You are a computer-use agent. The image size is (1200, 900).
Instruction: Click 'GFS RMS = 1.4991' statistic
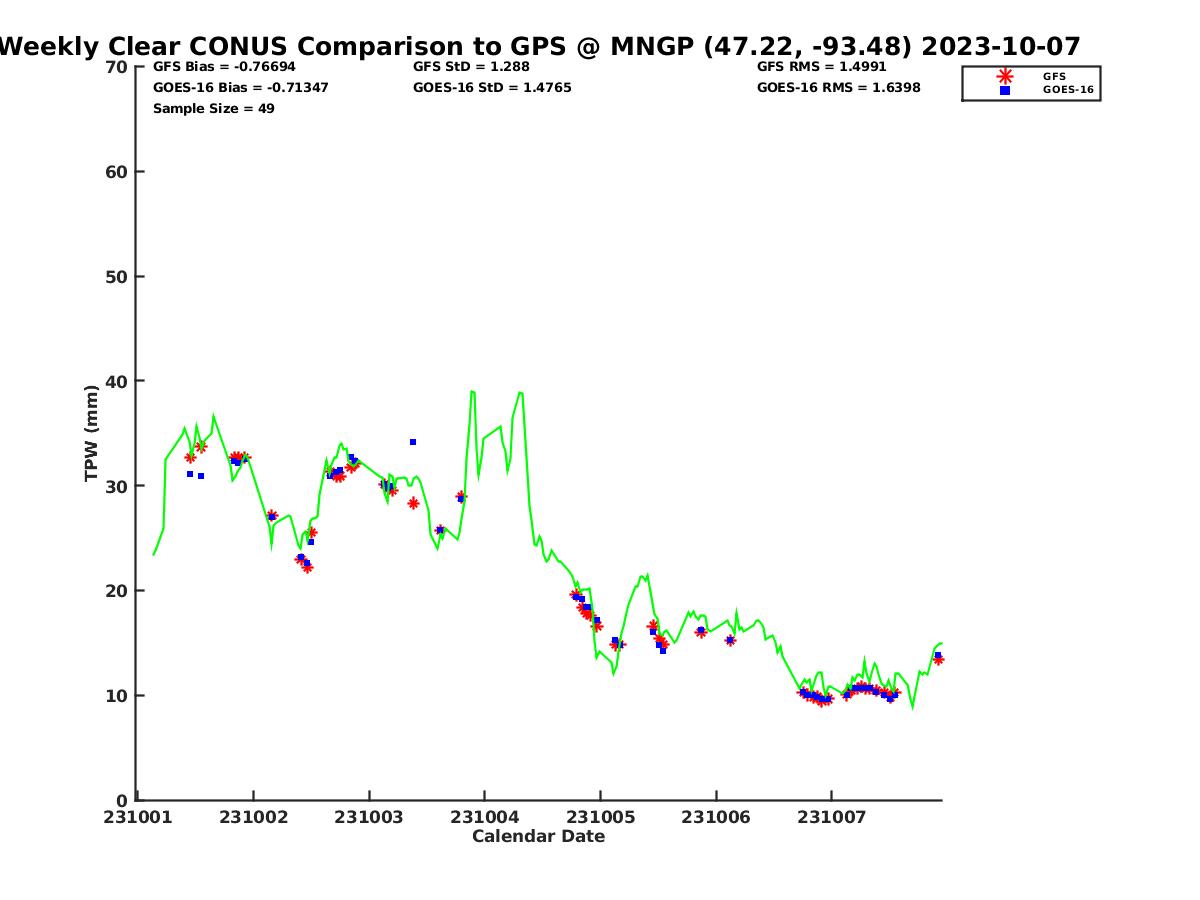click(x=822, y=67)
